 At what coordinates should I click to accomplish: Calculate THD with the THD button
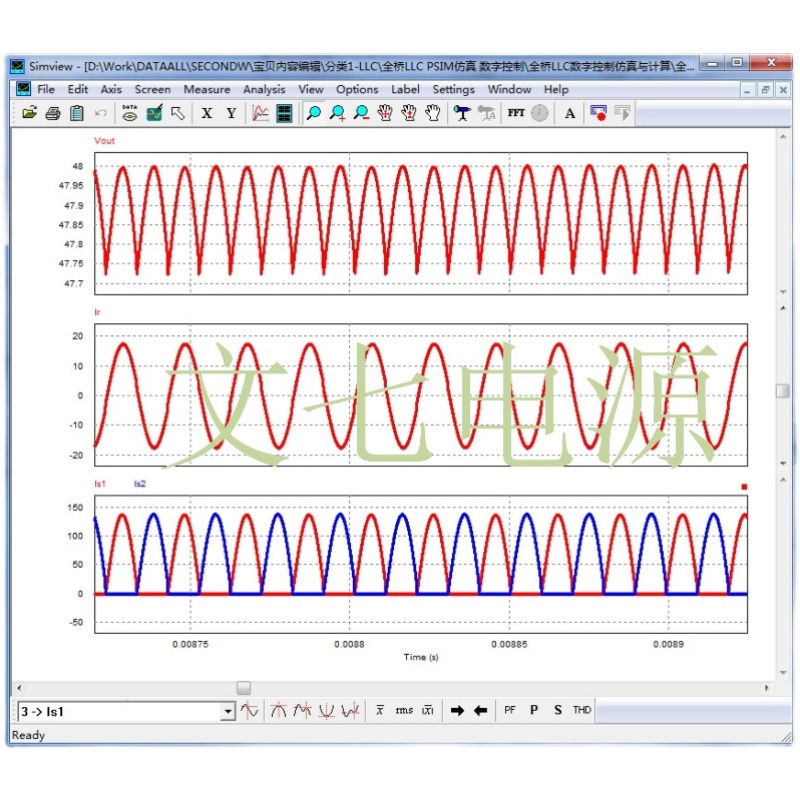tap(582, 710)
